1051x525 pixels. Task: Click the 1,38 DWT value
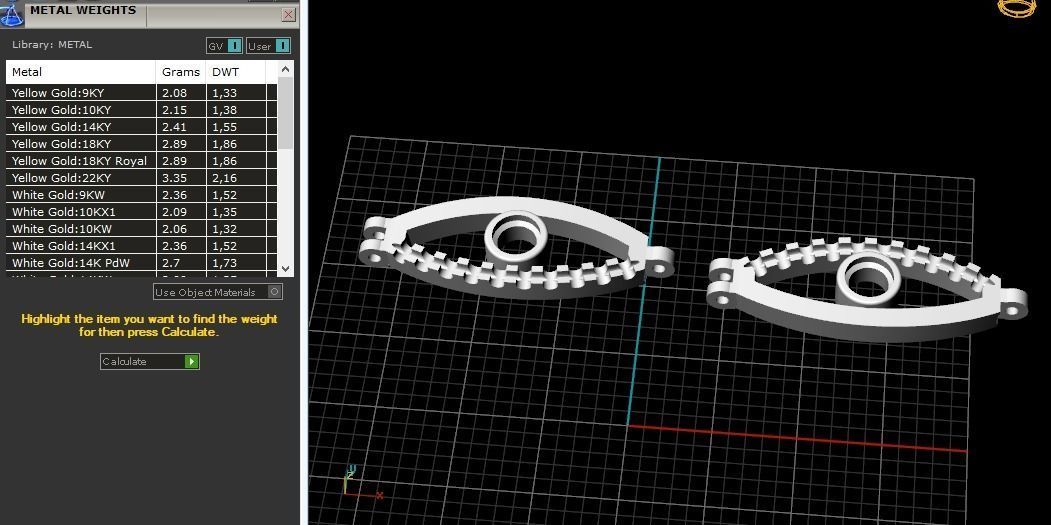click(225, 110)
